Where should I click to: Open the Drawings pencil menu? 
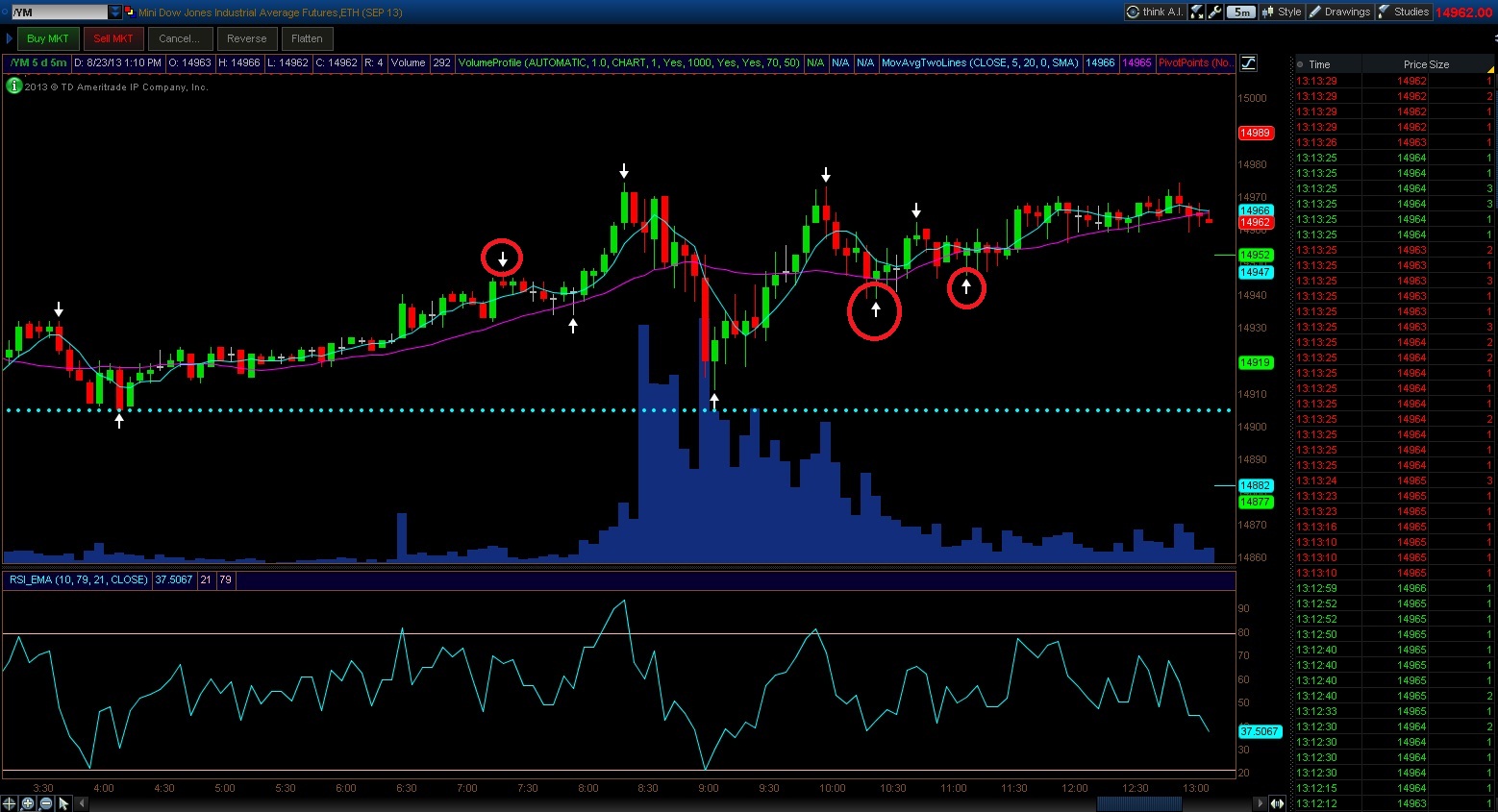1339,12
